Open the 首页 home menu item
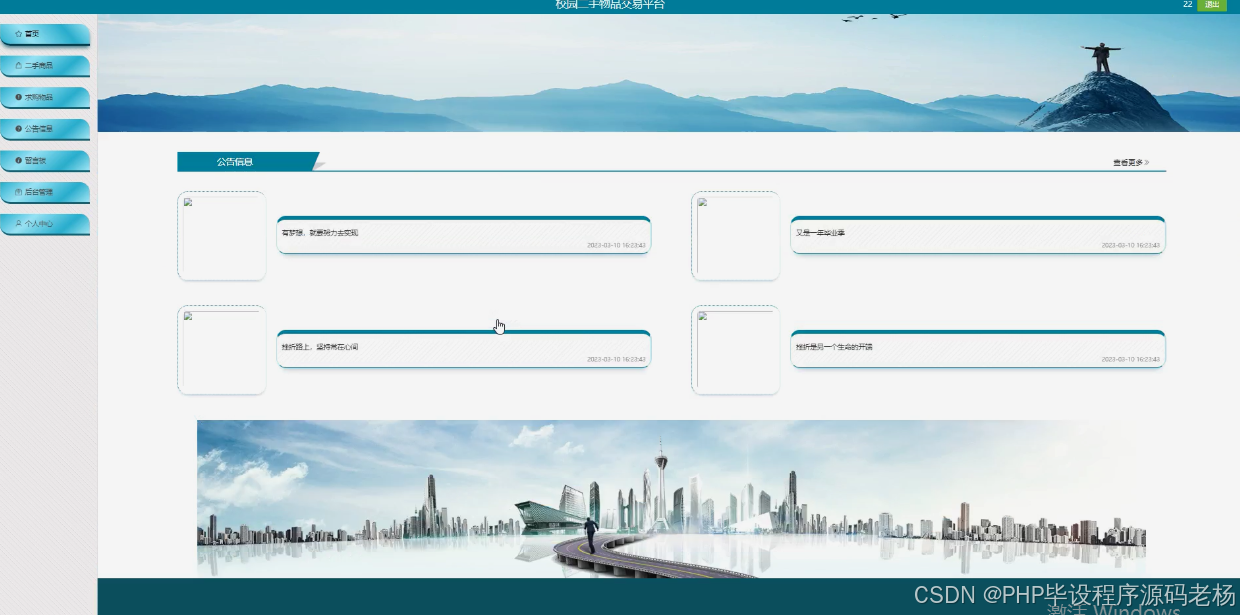The image size is (1240, 615). 45,34
